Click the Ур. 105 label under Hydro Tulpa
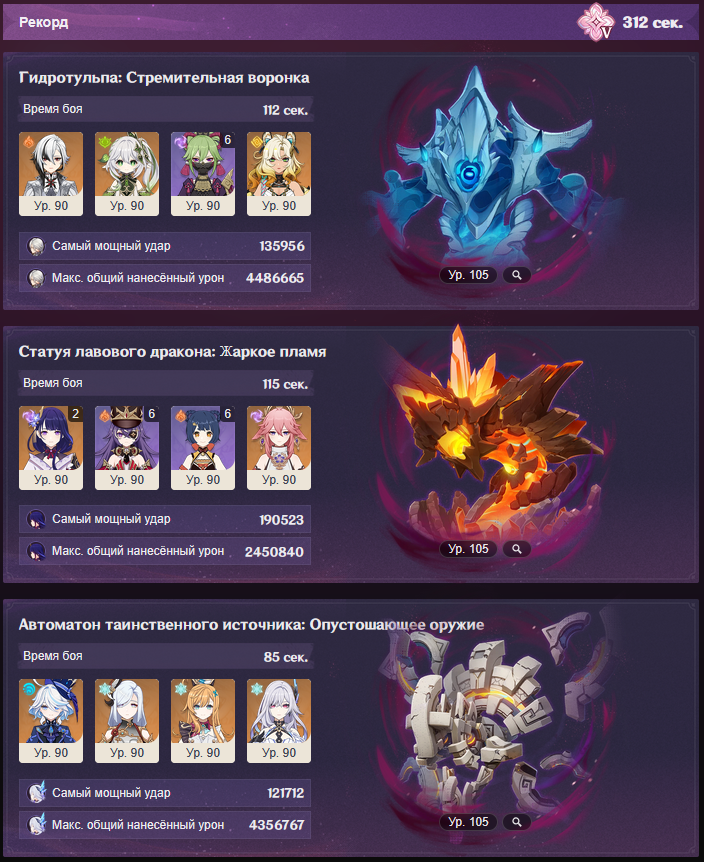The image size is (704, 862). (x=468, y=275)
